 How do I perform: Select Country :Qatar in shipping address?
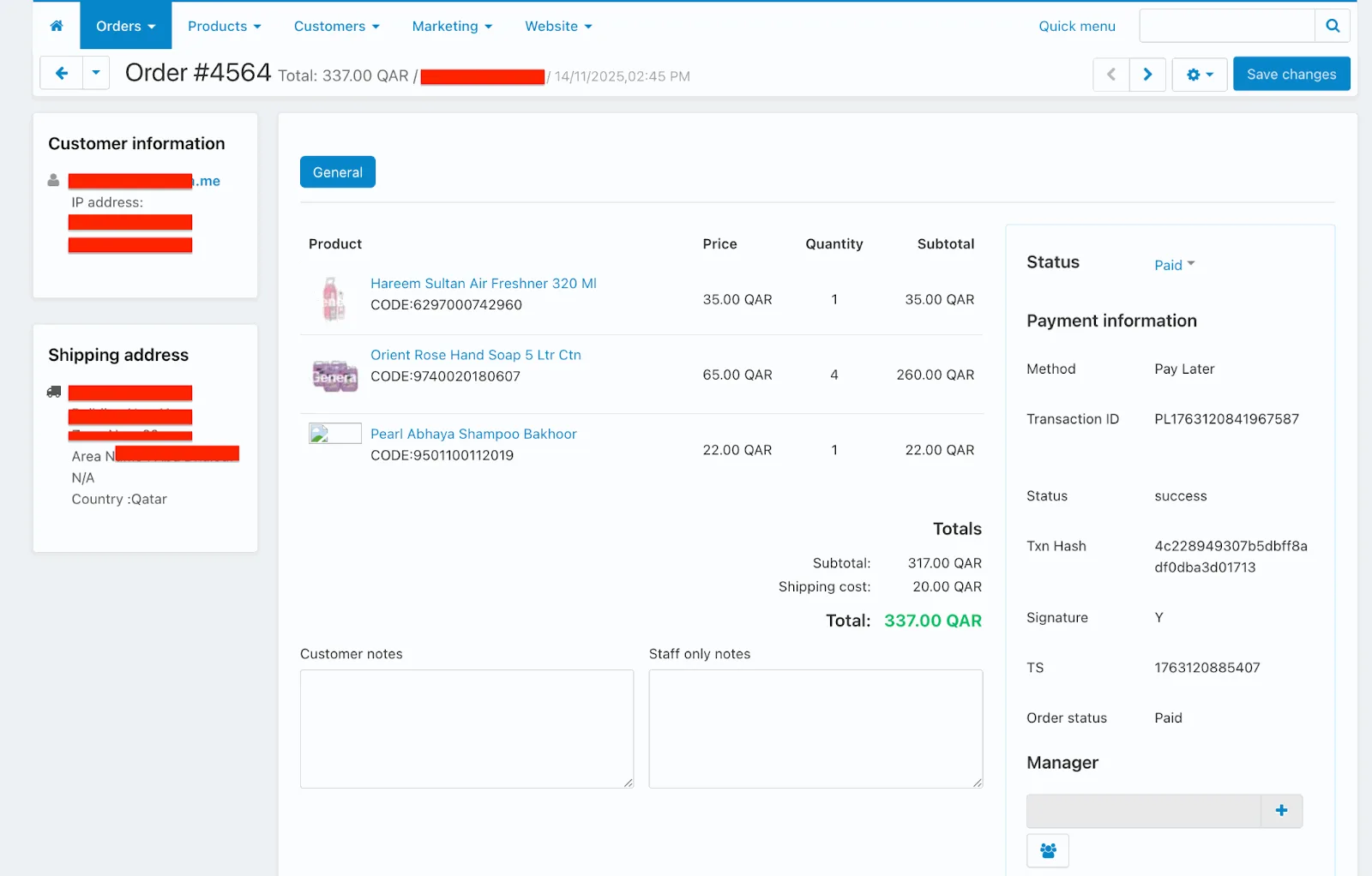(119, 499)
